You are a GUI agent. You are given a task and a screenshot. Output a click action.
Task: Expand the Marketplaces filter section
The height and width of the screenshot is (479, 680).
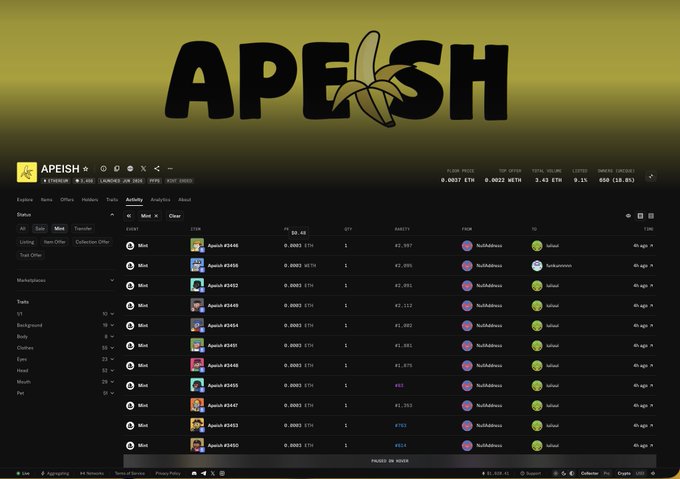pyautogui.click(x=65, y=280)
